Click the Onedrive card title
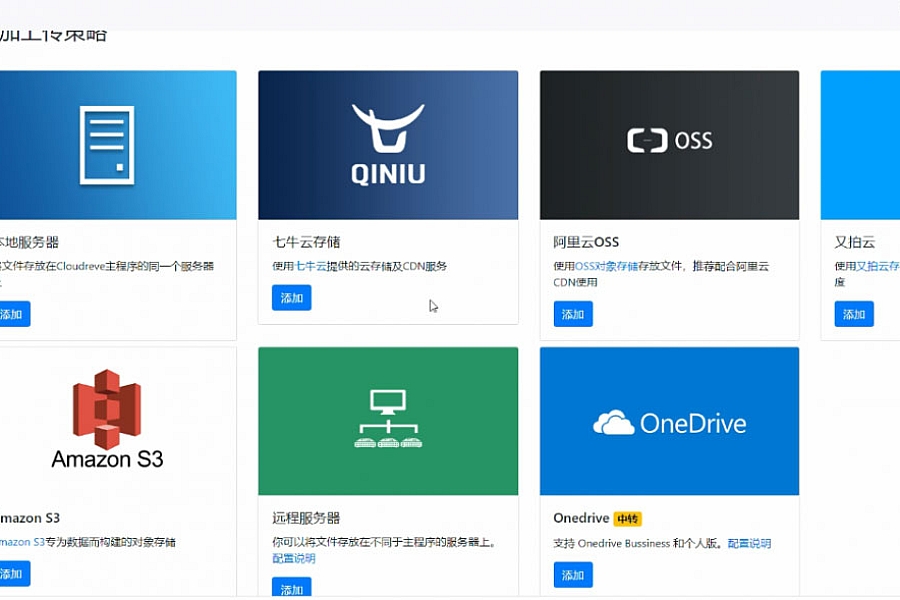Image resolution: width=900 pixels, height=600 pixels. [x=581, y=518]
